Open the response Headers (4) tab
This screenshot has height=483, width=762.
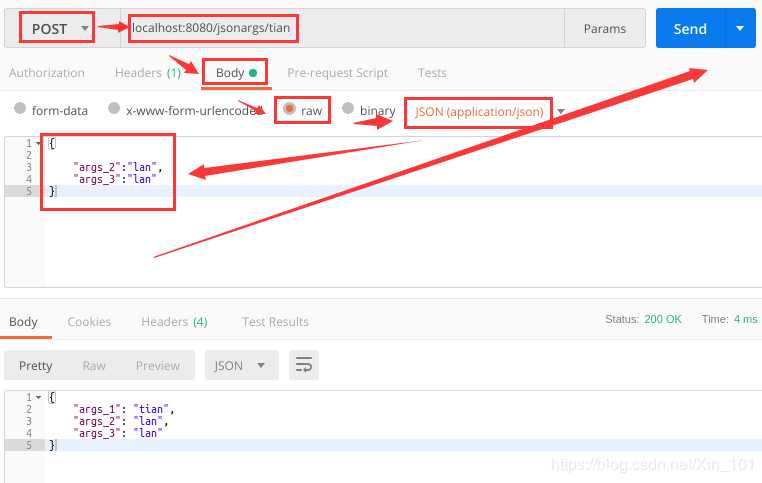point(174,322)
